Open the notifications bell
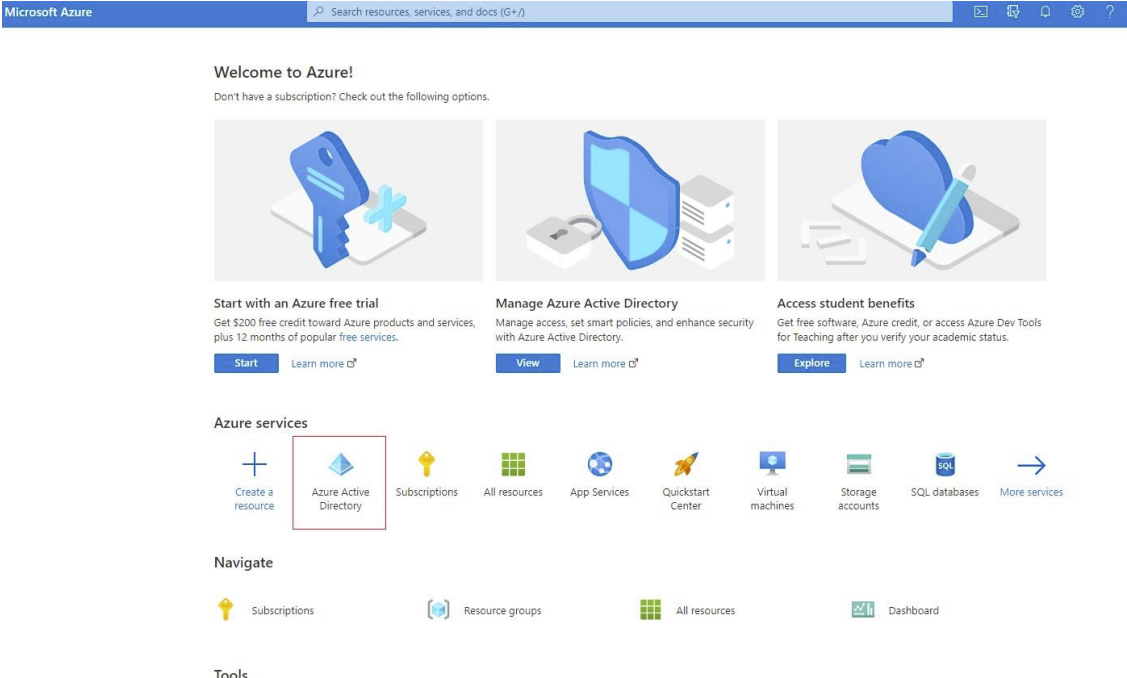The width and height of the screenshot is (1127, 678). coord(1045,12)
